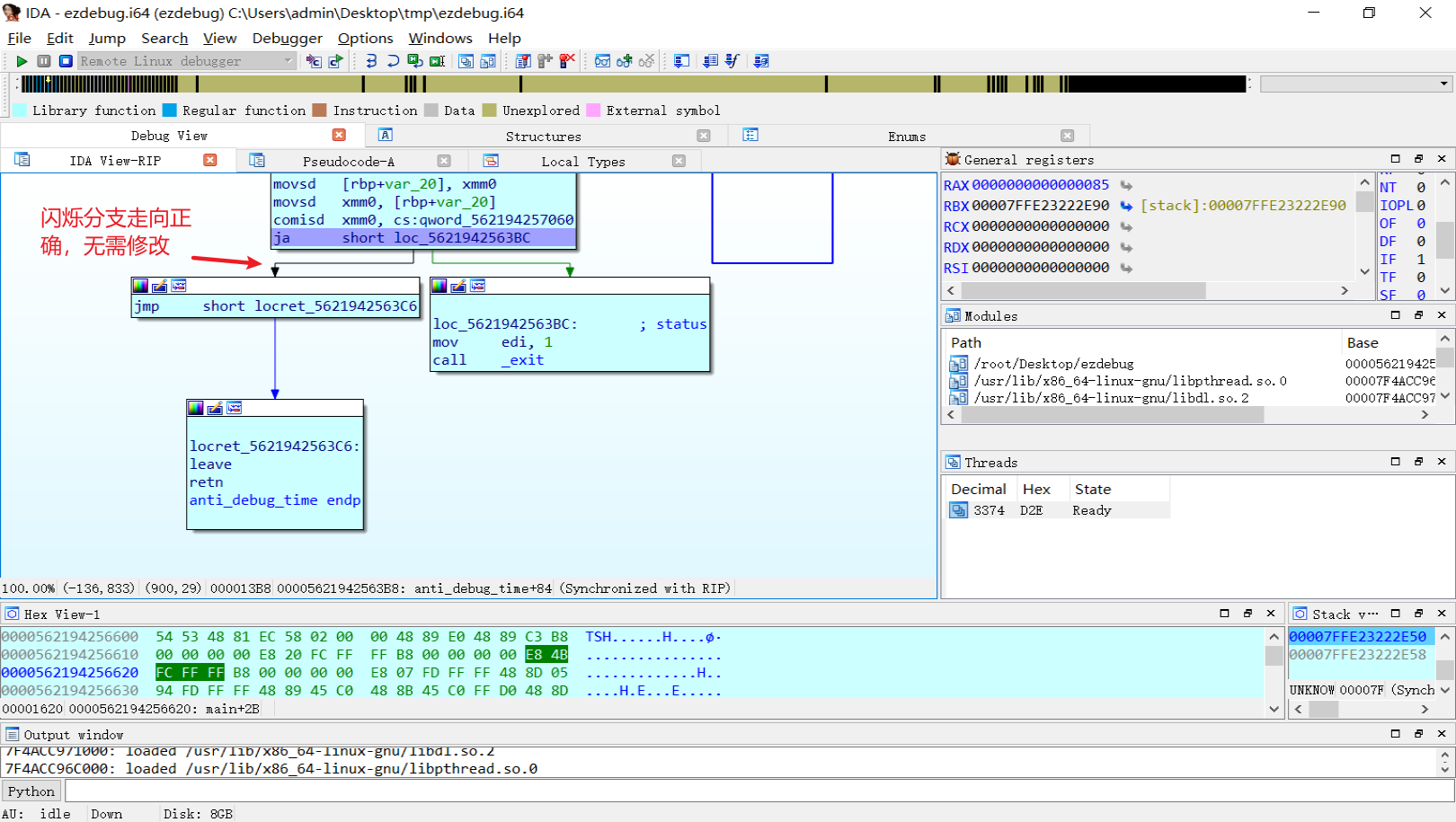Select the RCX register value
Viewport: 1456px width, 822px height.
pyautogui.click(x=1041, y=226)
